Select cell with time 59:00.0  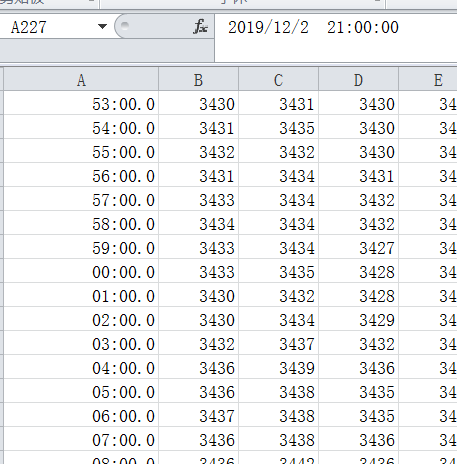pos(81,247)
